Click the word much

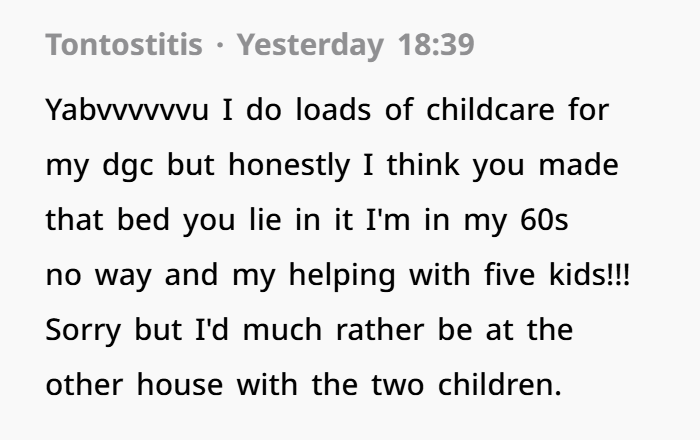click(x=282, y=330)
